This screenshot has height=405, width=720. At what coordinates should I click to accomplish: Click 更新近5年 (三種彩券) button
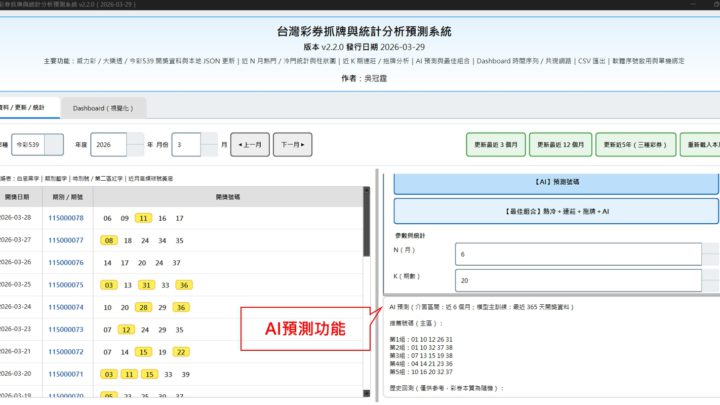[x=635, y=145]
